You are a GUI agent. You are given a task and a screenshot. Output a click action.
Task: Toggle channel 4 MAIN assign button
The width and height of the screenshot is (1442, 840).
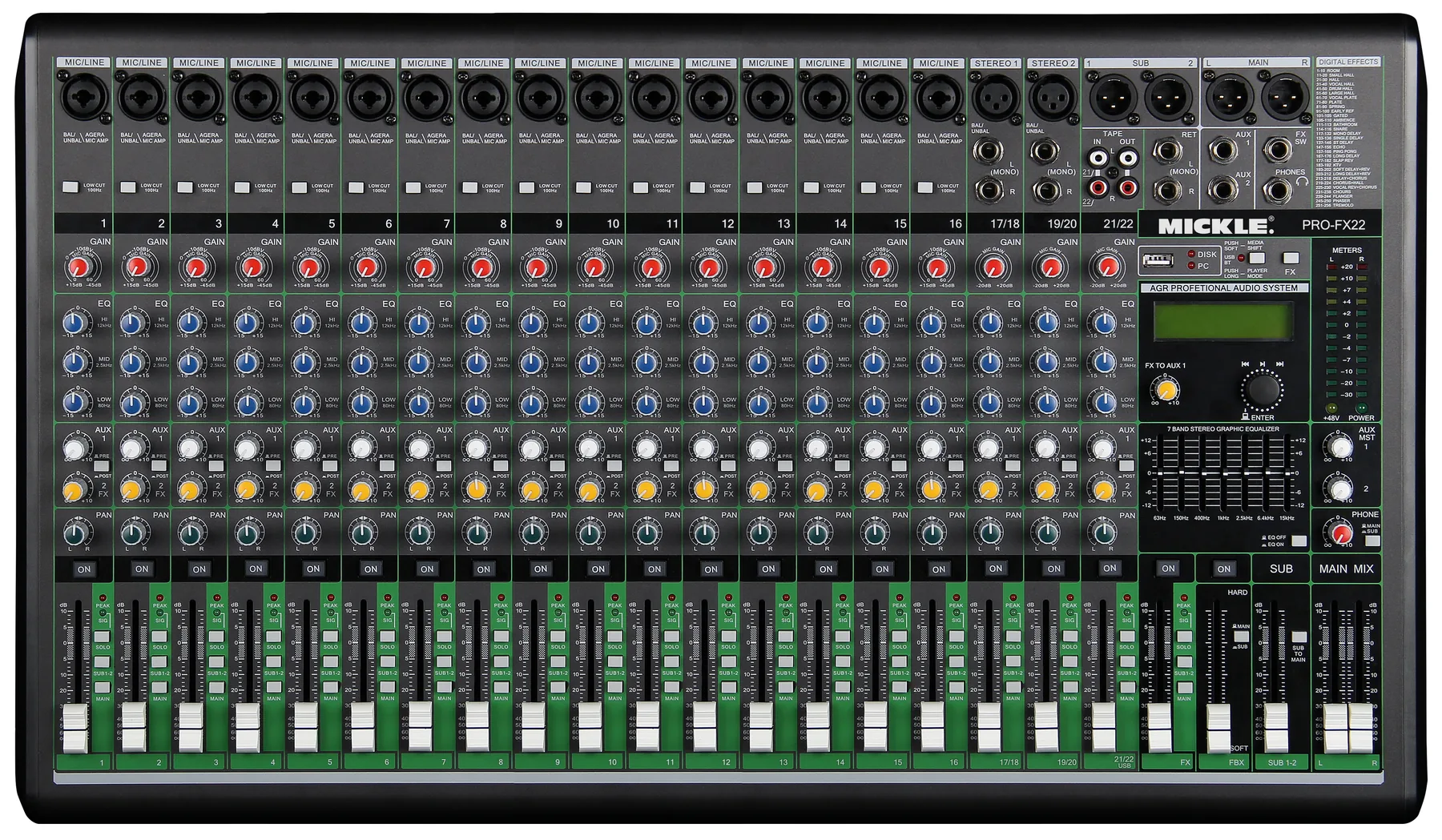pyautogui.click(x=273, y=688)
